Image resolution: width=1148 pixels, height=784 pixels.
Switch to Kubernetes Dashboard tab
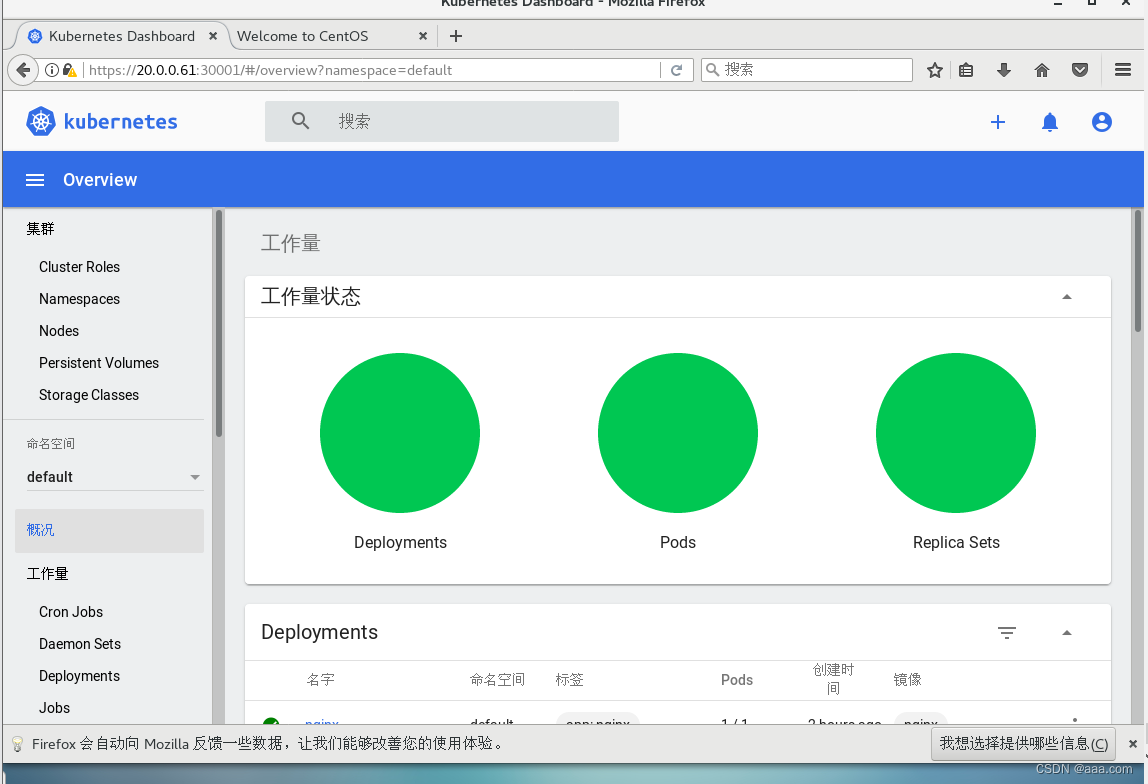click(122, 36)
